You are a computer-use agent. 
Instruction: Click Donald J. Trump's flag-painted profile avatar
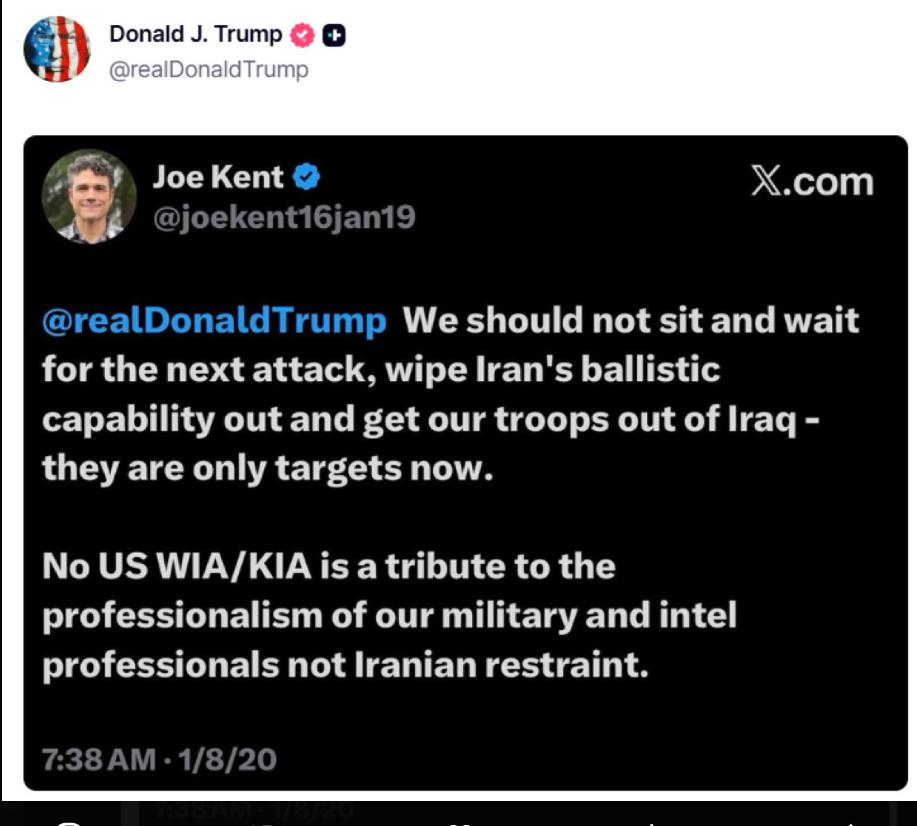[57, 49]
